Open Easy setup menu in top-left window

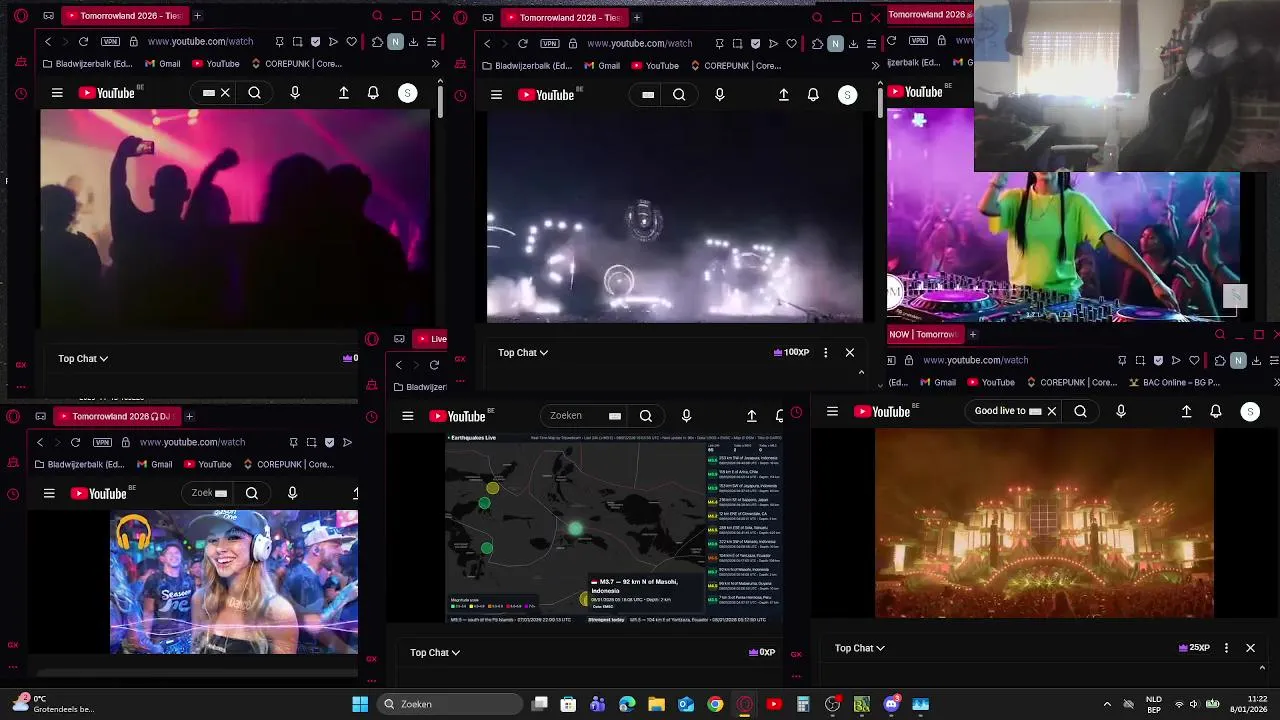pyautogui.click(x=431, y=42)
